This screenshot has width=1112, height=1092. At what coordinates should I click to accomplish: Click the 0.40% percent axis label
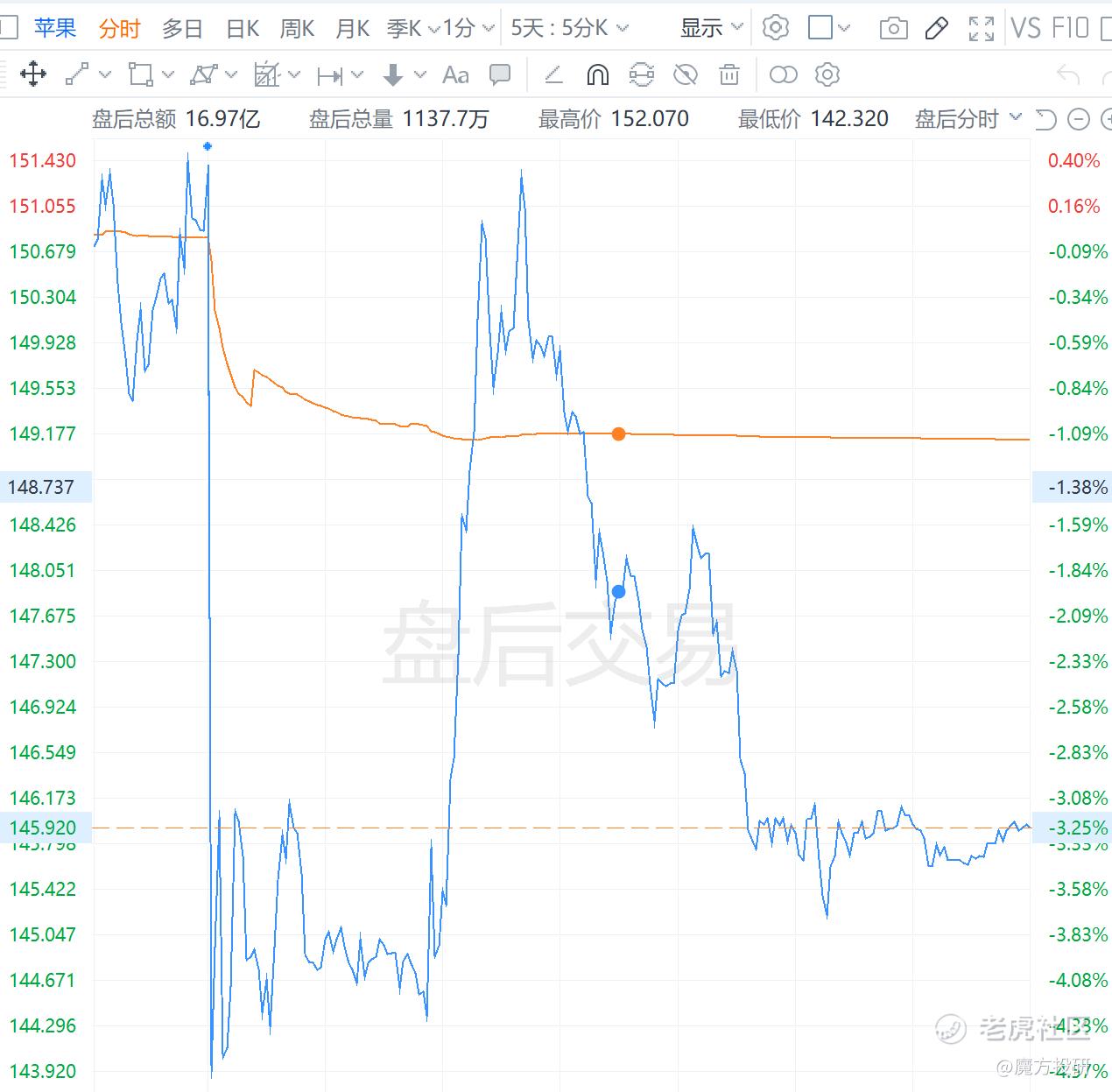(x=1074, y=160)
